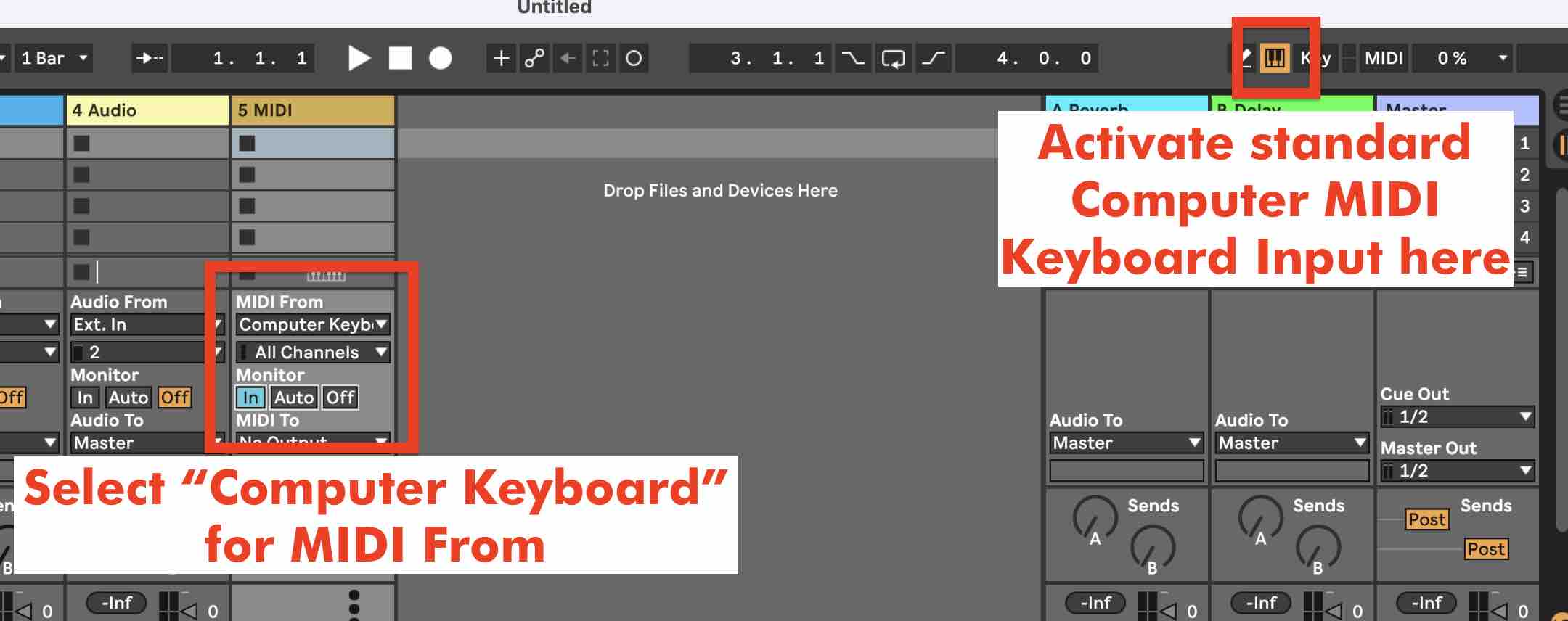Click the Stop transport button
The image size is (1568, 621).
tap(400, 58)
